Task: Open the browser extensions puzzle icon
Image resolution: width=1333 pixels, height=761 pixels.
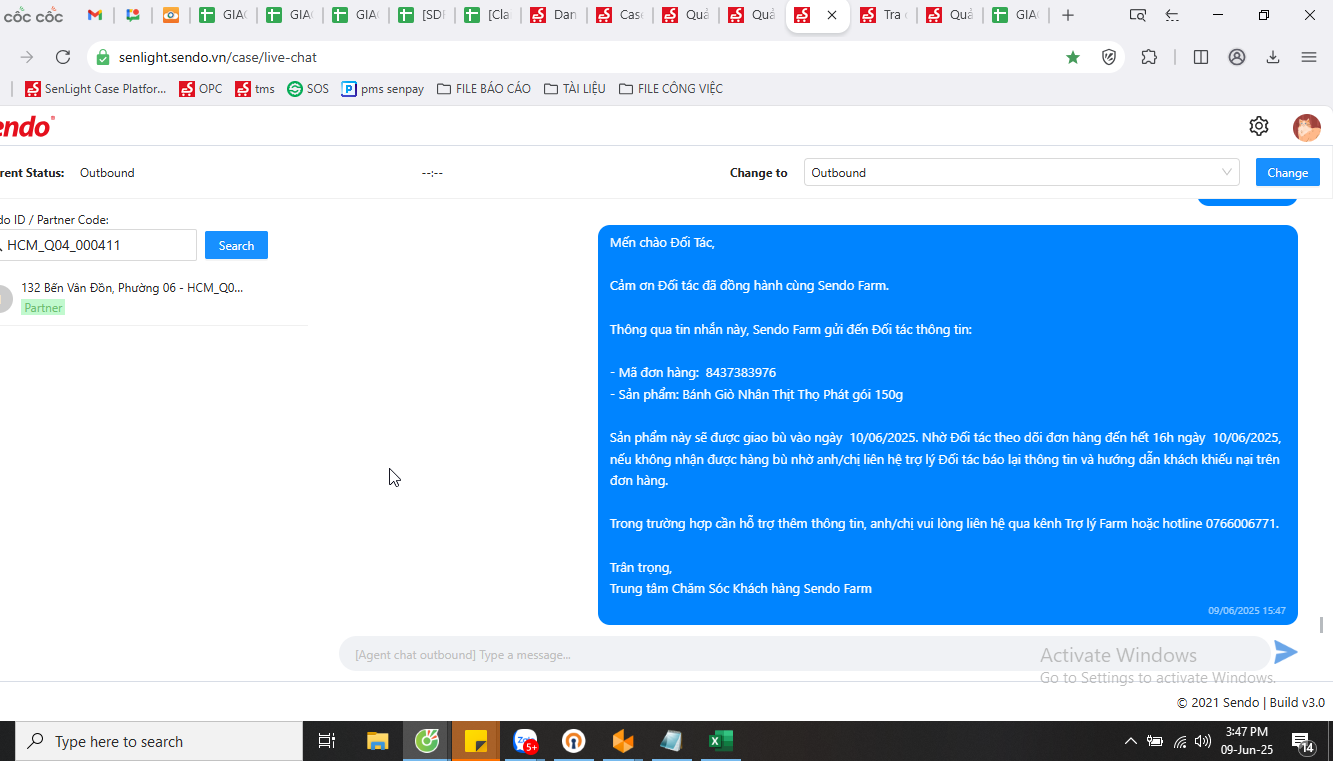Action: point(1149,57)
